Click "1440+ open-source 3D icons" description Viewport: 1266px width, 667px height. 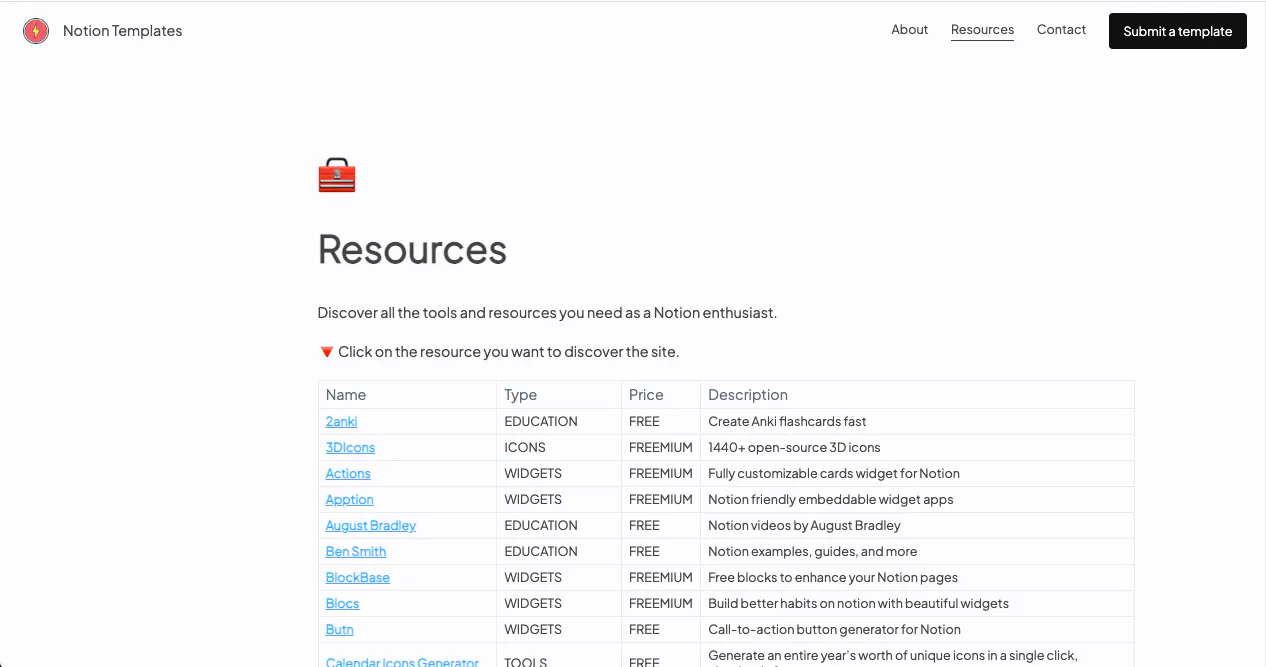(x=794, y=447)
